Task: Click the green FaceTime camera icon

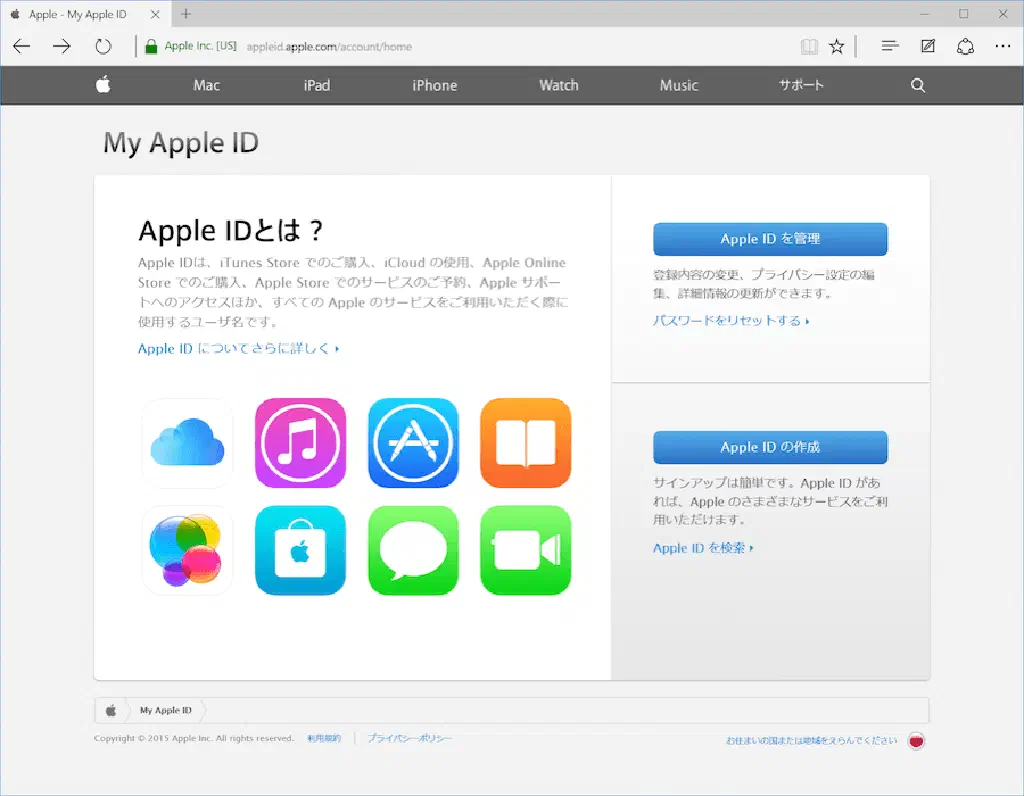Action: click(x=526, y=550)
